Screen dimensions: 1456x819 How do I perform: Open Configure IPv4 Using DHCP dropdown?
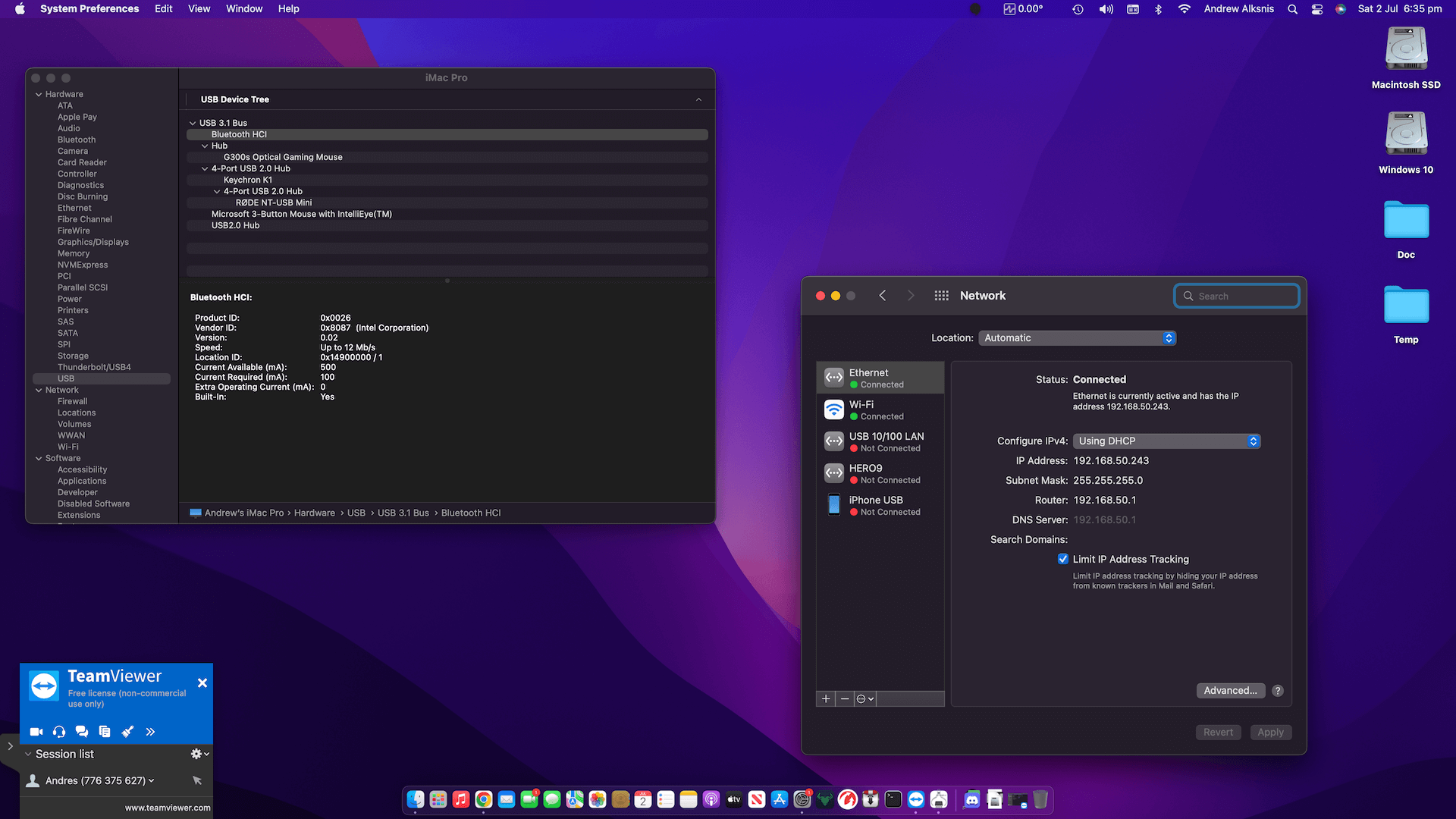pos(1166,441)
